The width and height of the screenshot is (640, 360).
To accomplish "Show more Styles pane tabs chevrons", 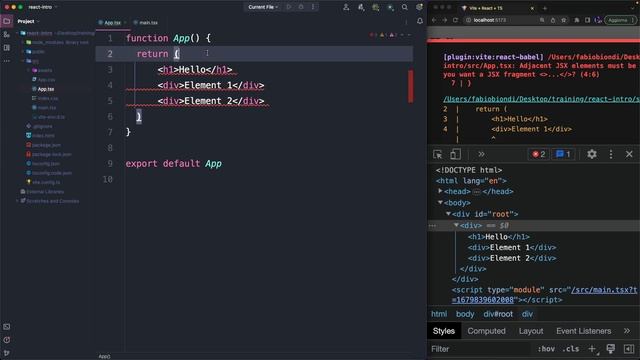I will tap(627, 331).
